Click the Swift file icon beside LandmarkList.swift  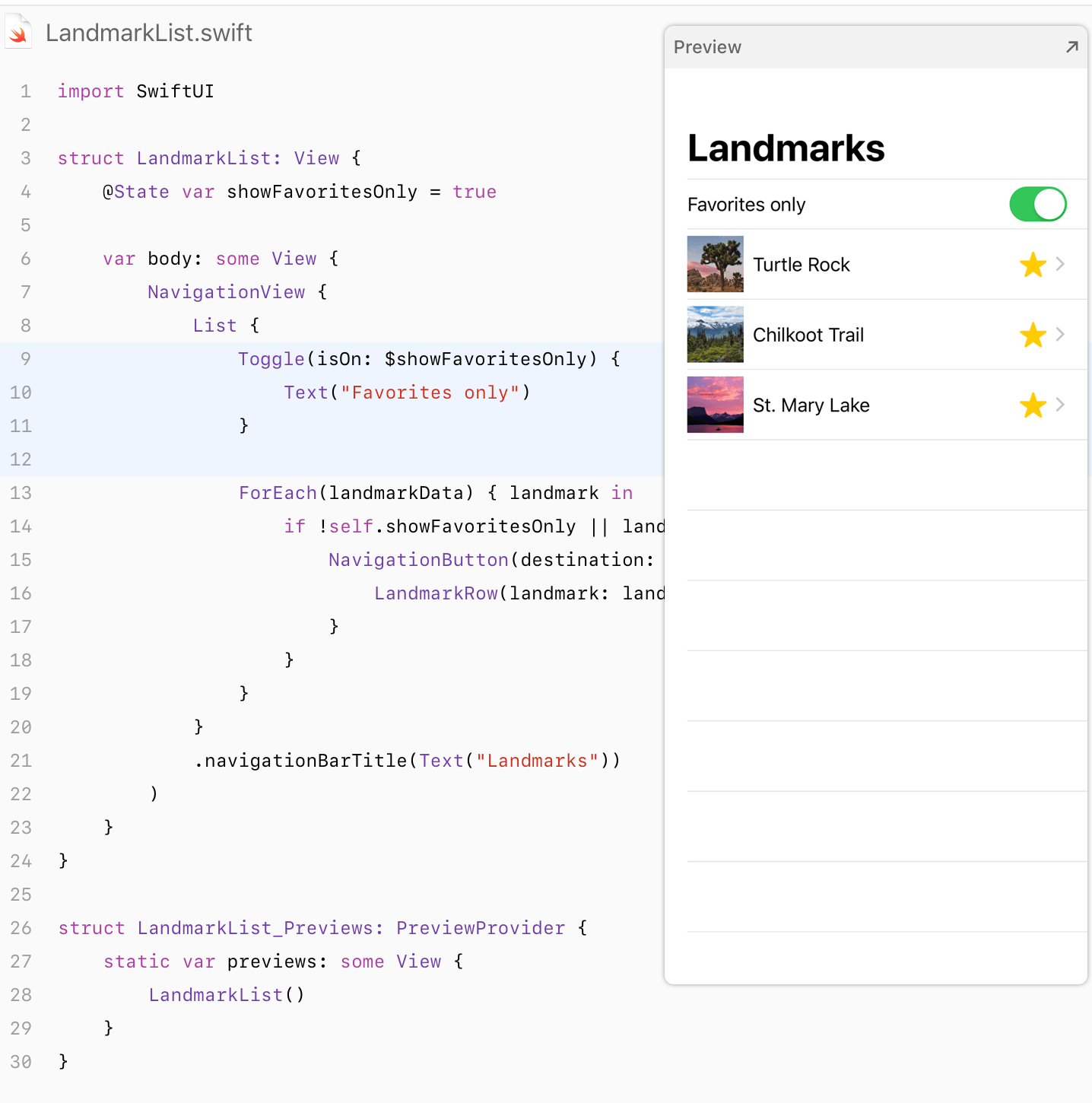[x=18, y=33]
